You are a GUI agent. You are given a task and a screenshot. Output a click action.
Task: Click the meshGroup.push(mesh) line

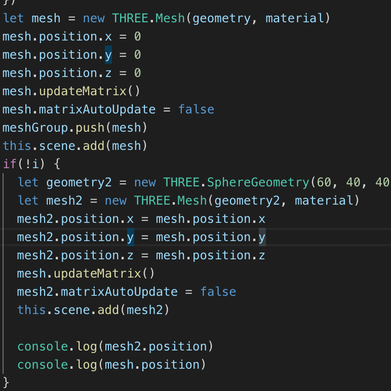pyautogui.click(x=75, y=128)
